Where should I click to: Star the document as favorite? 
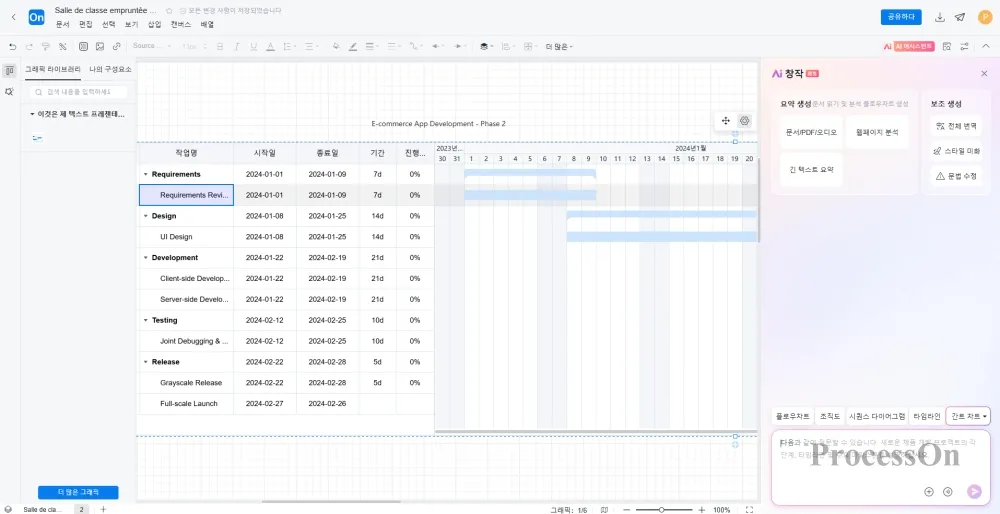point(168,10)
